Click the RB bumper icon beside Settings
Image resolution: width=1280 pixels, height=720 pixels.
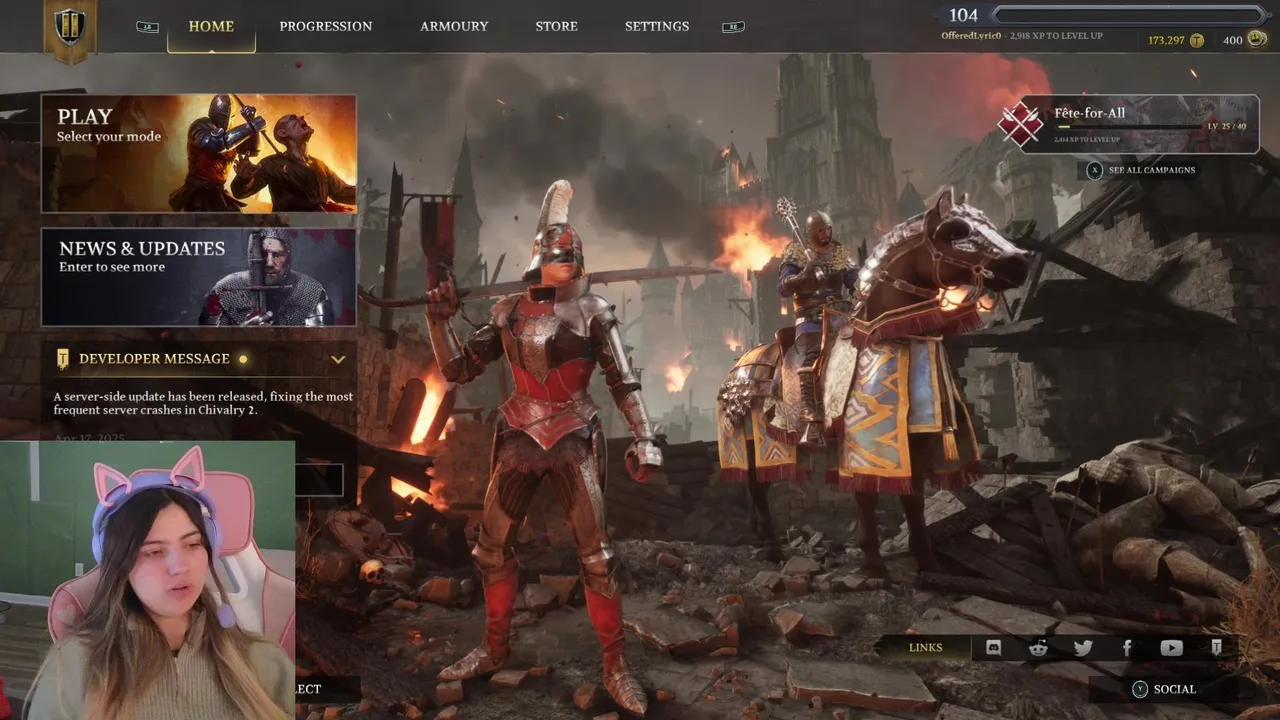(733, 27)
